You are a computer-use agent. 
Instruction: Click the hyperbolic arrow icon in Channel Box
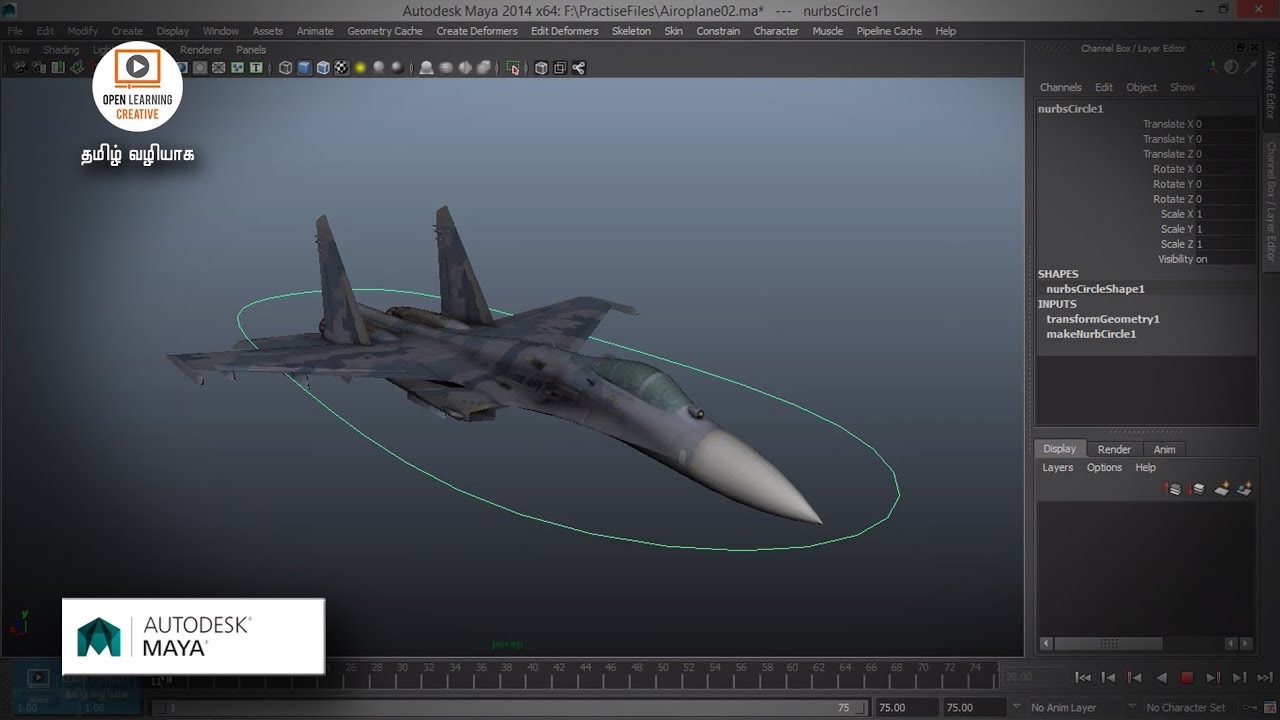coord(1251,67)
